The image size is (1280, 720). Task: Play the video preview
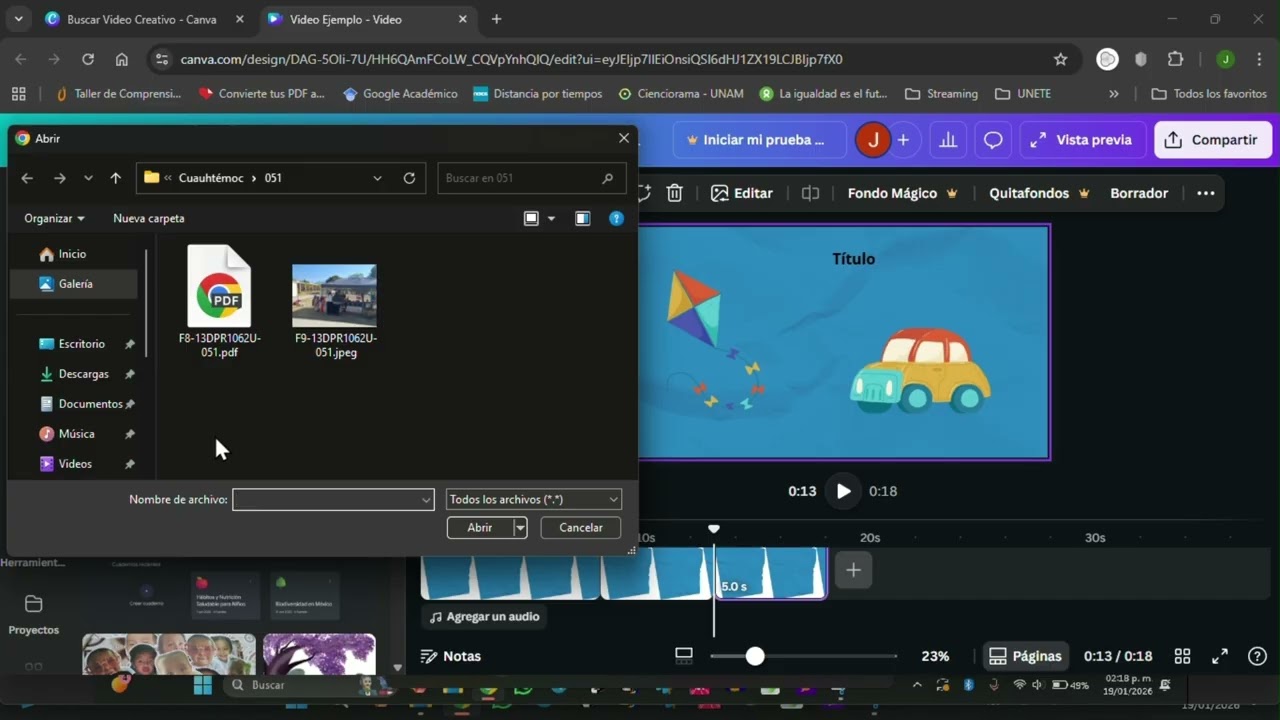click(x=843, y=491)
